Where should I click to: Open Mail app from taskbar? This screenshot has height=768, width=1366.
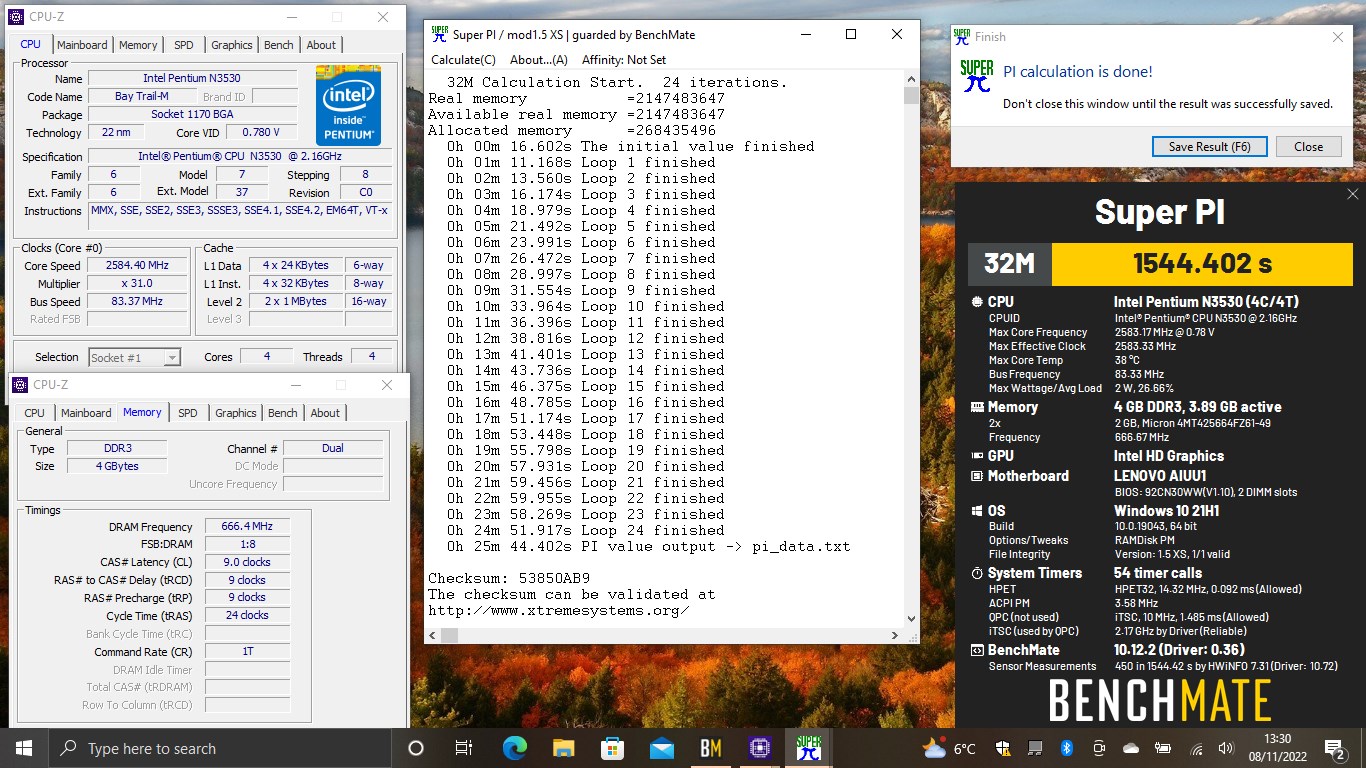[x=661, y=748]
